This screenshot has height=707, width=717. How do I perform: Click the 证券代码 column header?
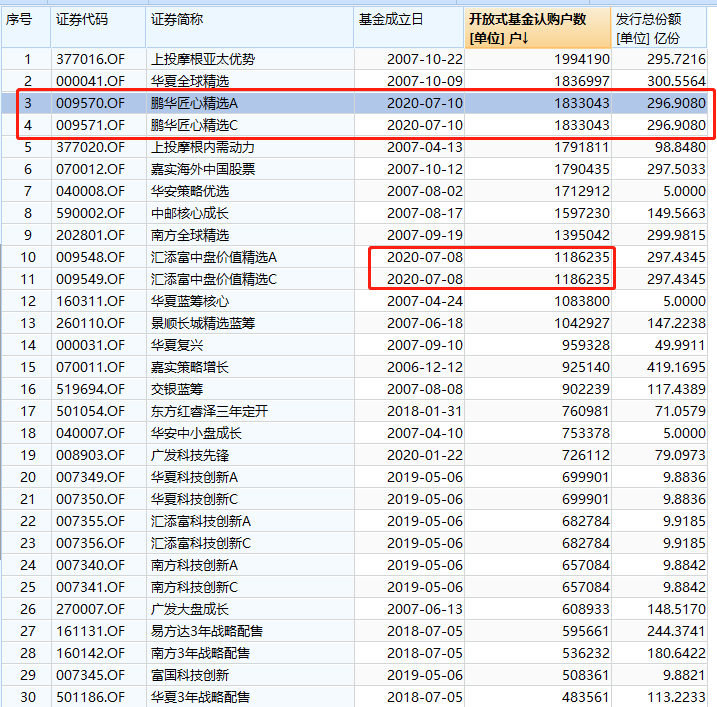pos(98,28)
